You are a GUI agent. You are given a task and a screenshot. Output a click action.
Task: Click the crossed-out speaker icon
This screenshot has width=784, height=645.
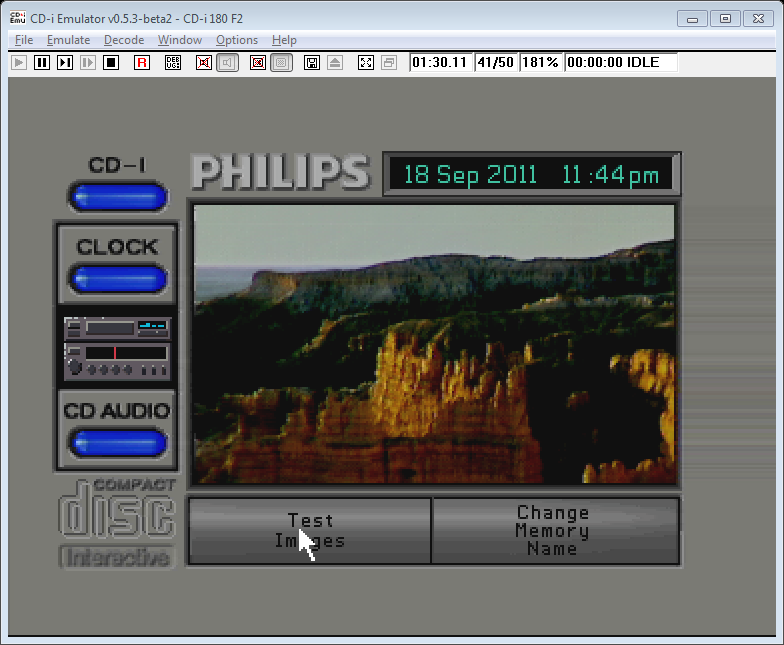coord(204,62)
